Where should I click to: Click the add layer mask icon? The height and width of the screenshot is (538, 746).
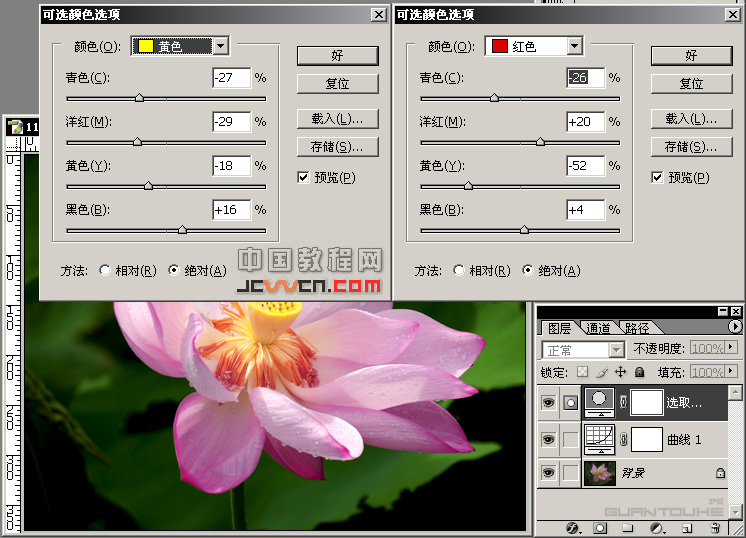tap(600, 527)
